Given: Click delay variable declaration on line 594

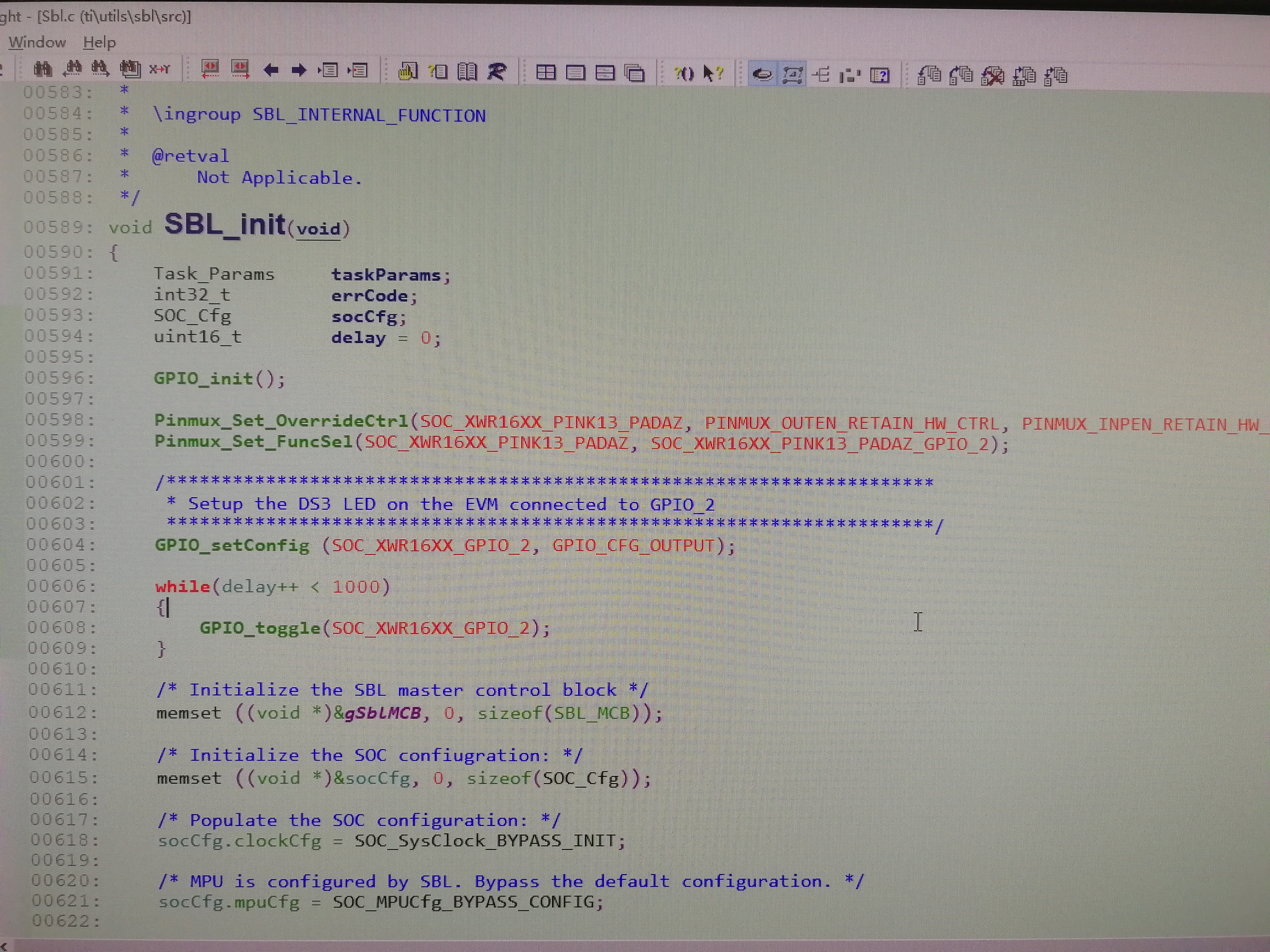Looking at the screenshot, I should click(x=358, y=337).
